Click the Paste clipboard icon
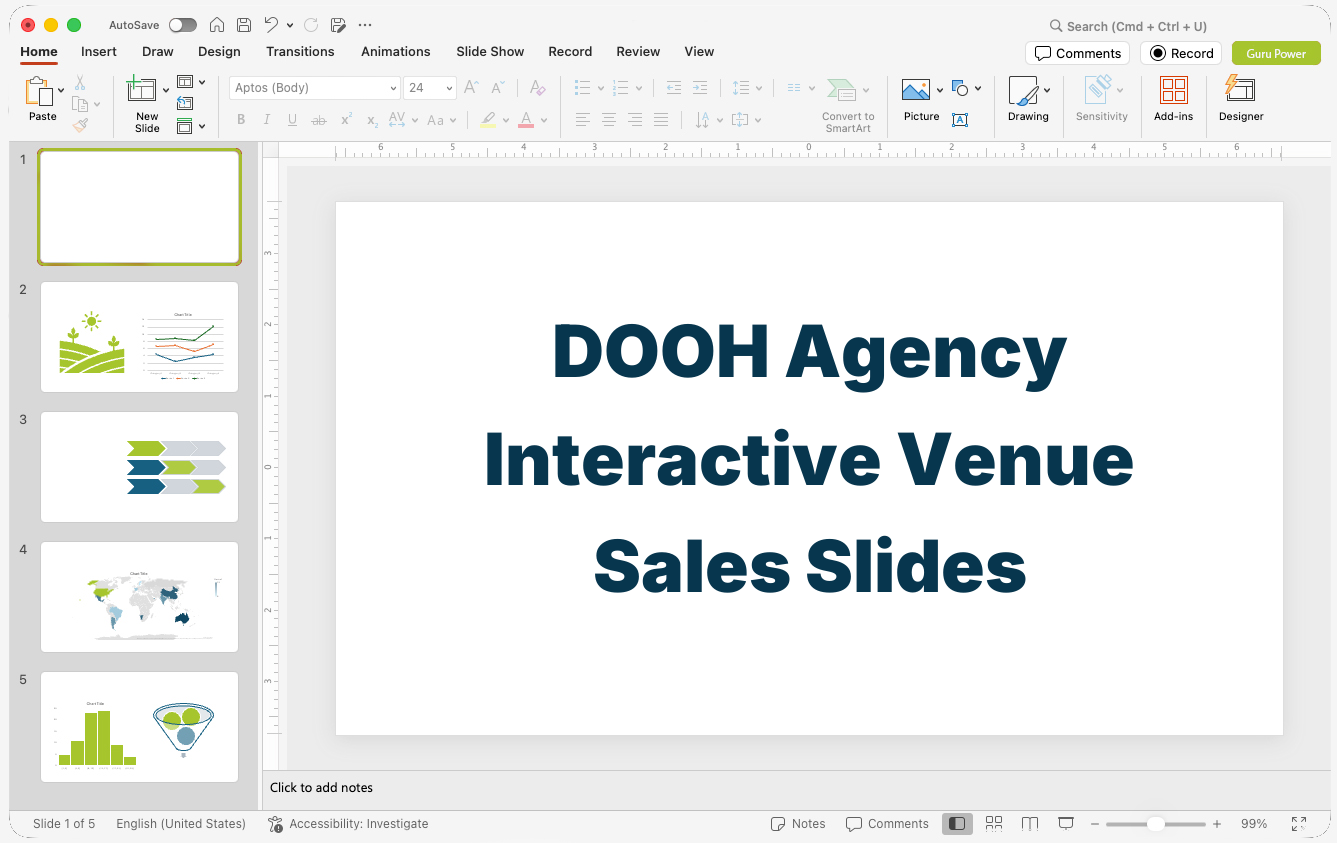The width and height of the screenshot is (1337, 843). (x=39, y=92)
